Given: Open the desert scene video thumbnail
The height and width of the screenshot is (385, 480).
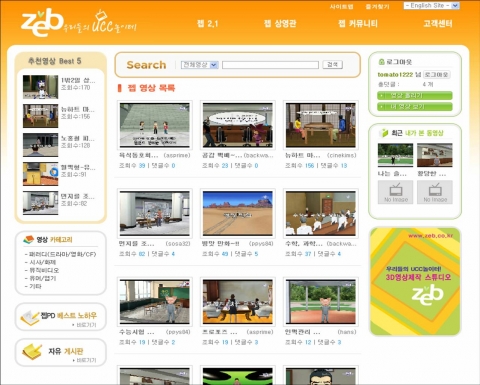Looking at the screenshot, I should pos(238,213).
